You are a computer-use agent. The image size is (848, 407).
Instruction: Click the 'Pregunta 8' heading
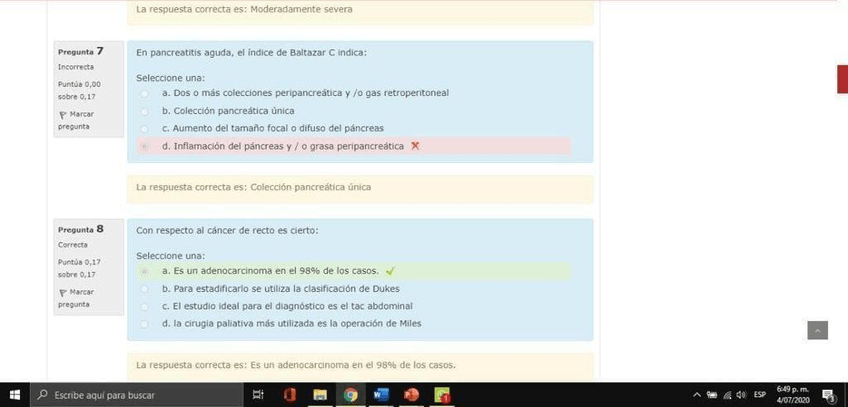coord(81,230)
